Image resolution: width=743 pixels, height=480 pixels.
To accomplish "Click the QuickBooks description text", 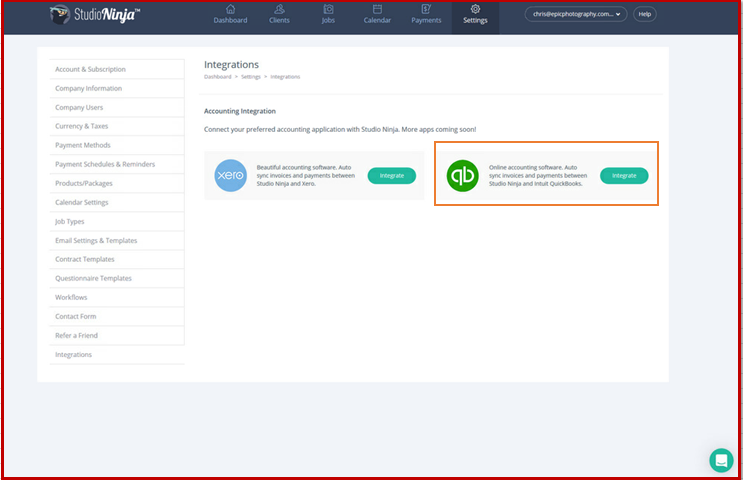I will [538, 175].
